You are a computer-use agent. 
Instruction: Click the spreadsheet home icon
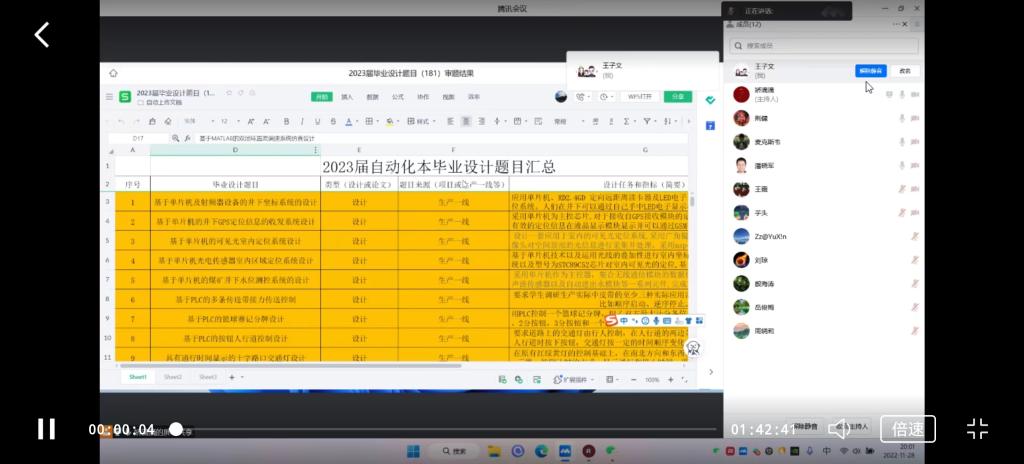(x=113, y=73)
